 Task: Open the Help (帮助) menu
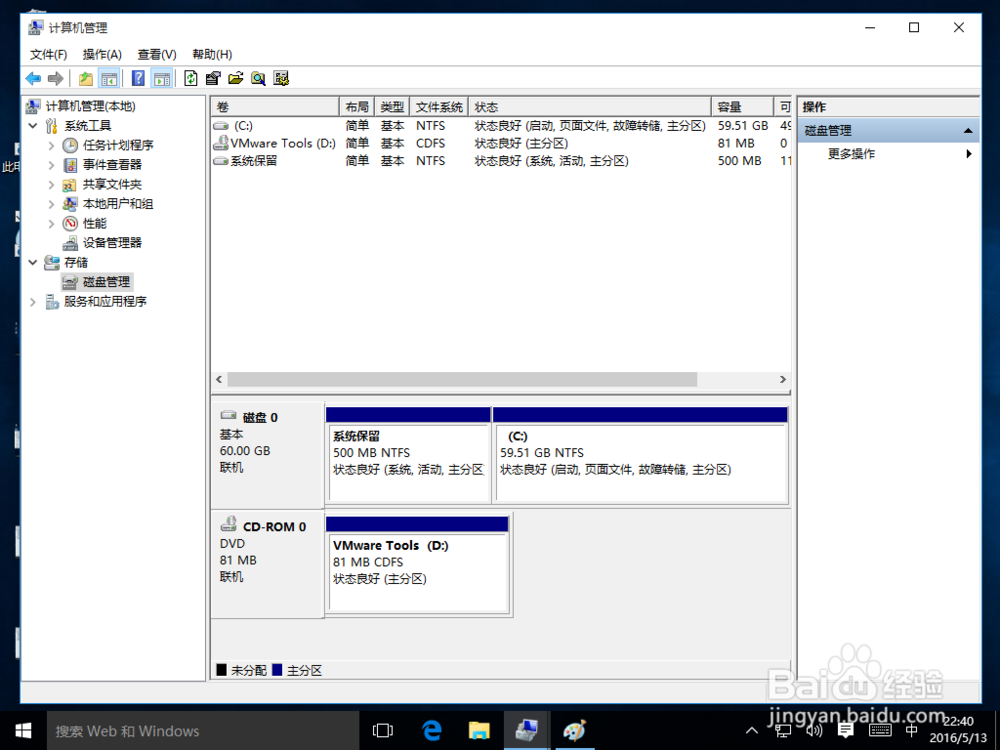pyautogui.click(x=212, y=54)
